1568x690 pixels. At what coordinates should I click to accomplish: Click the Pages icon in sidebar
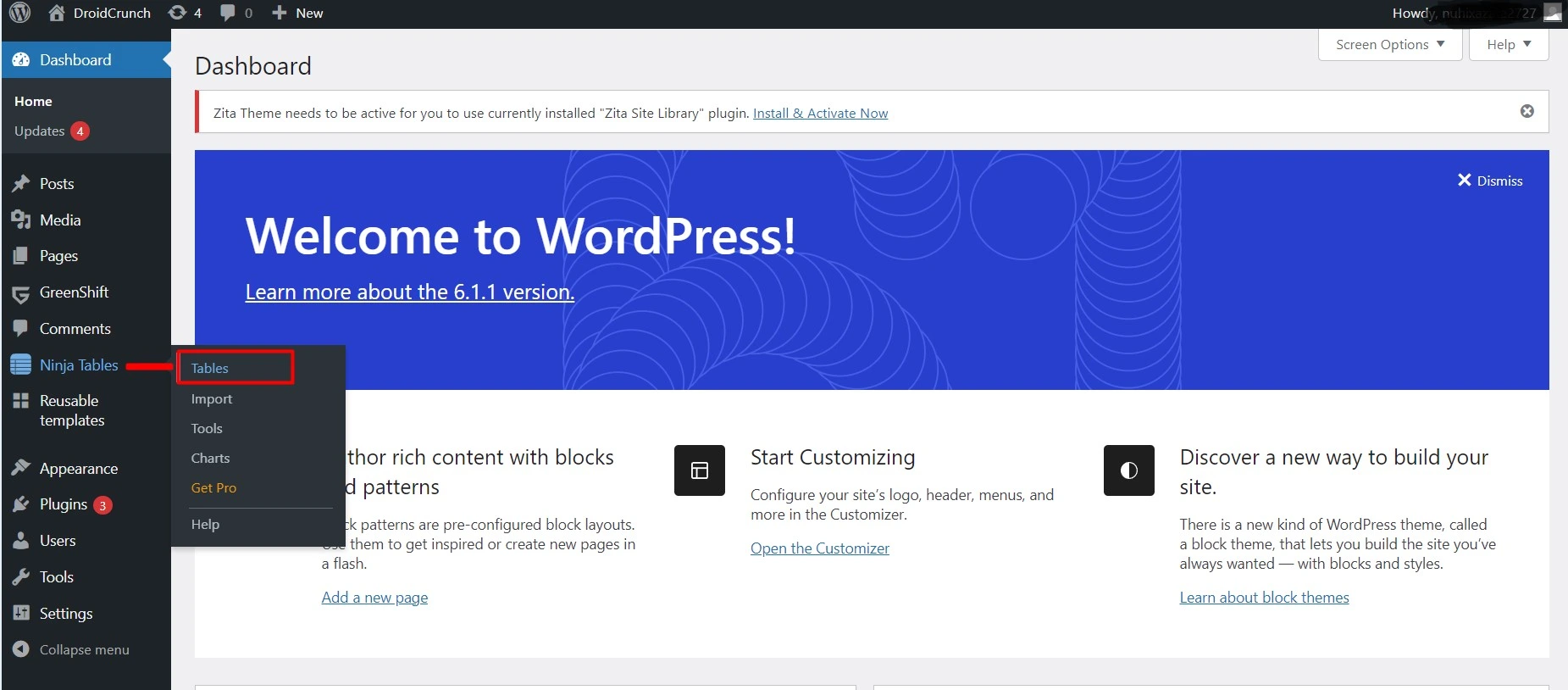(x=21, y=256)
